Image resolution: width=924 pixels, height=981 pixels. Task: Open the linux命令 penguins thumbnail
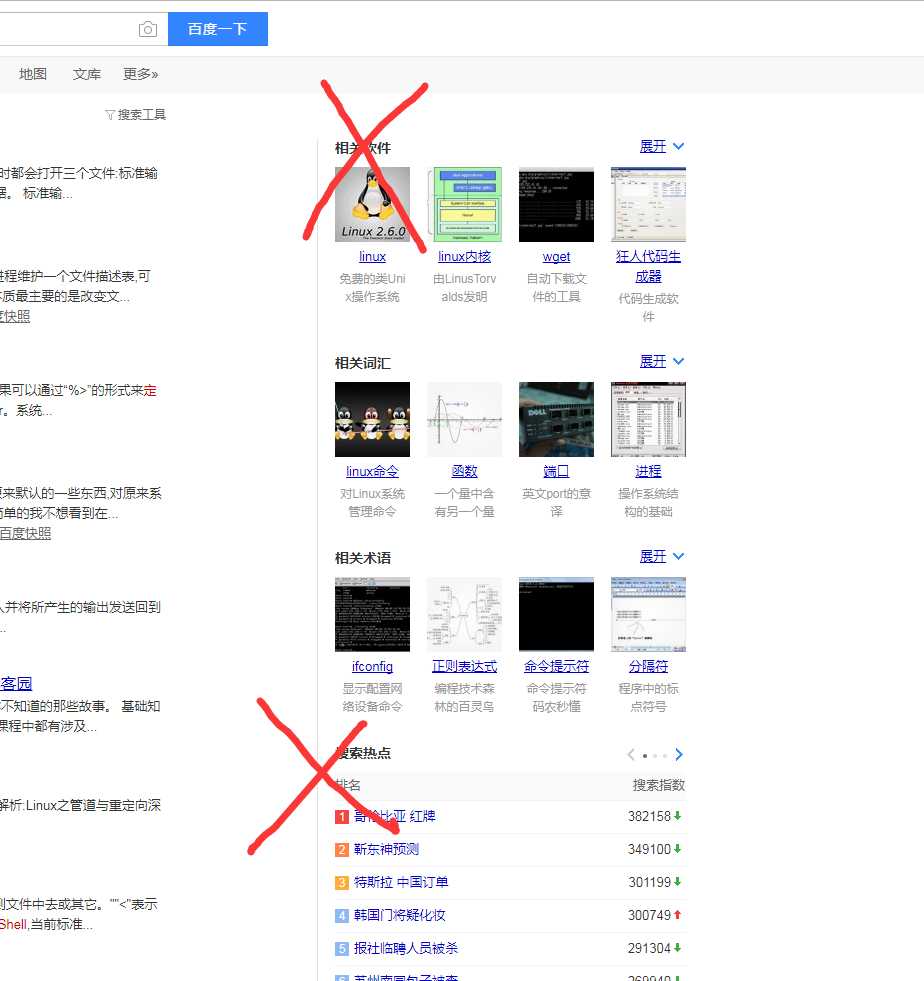click(372, 419)
